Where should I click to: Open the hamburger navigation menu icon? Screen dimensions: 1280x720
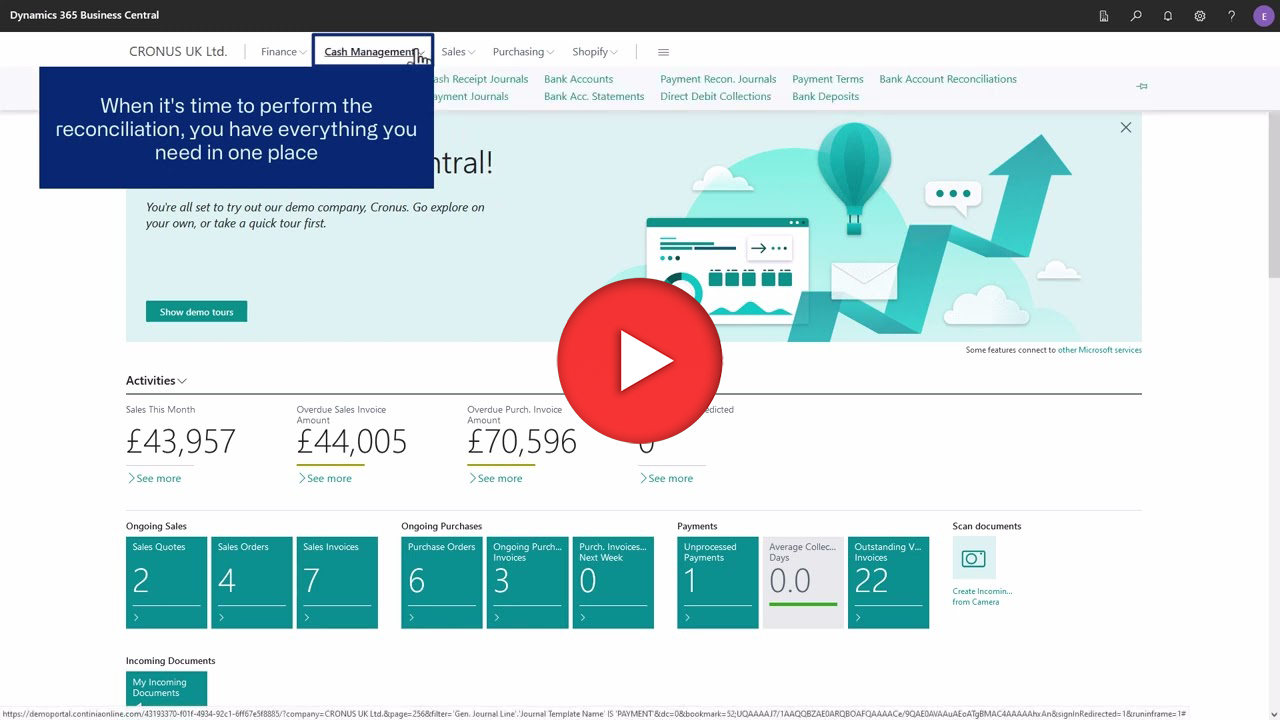(663, 52)
